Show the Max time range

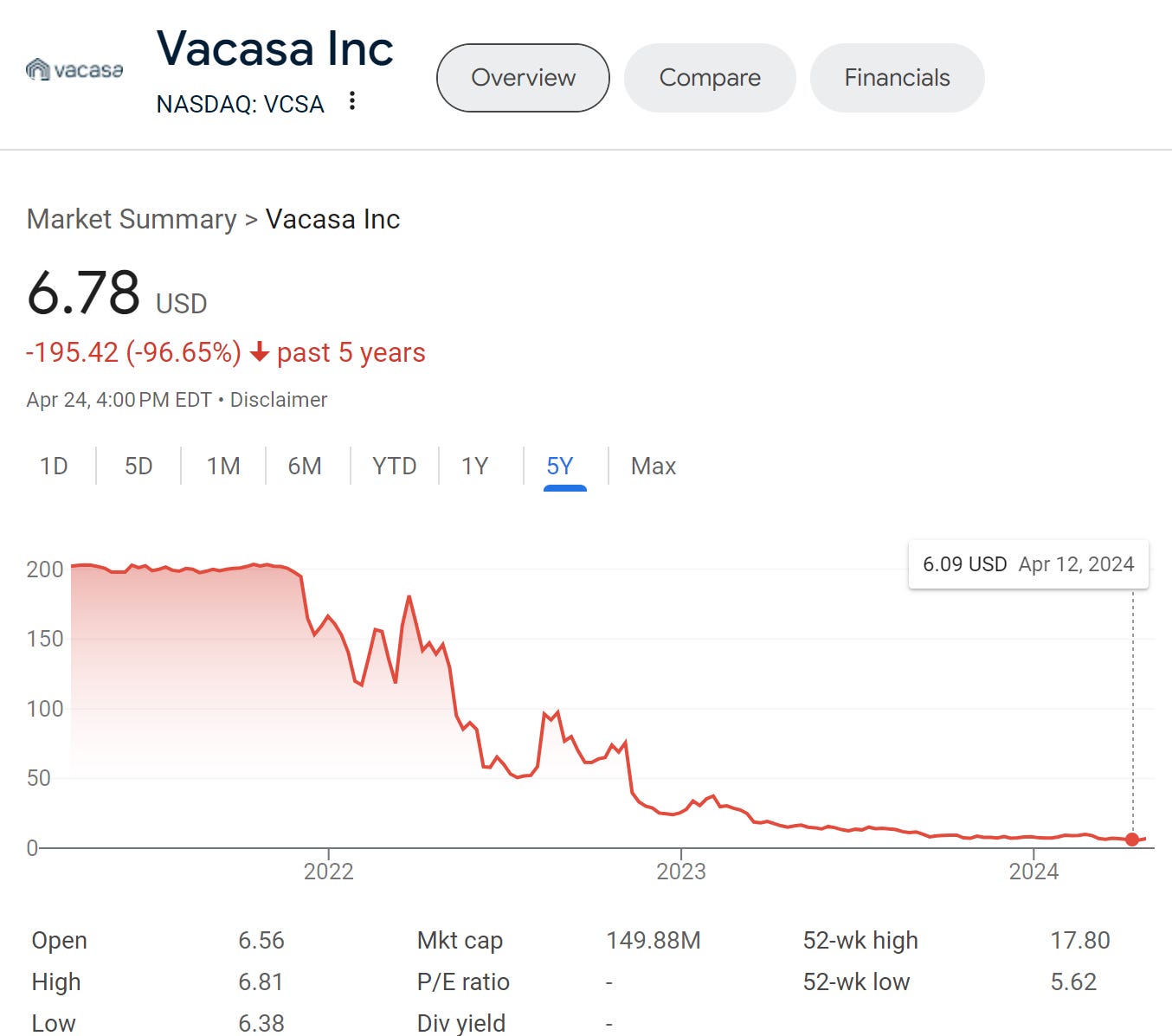pyautogui.click(x=654, y=466)
